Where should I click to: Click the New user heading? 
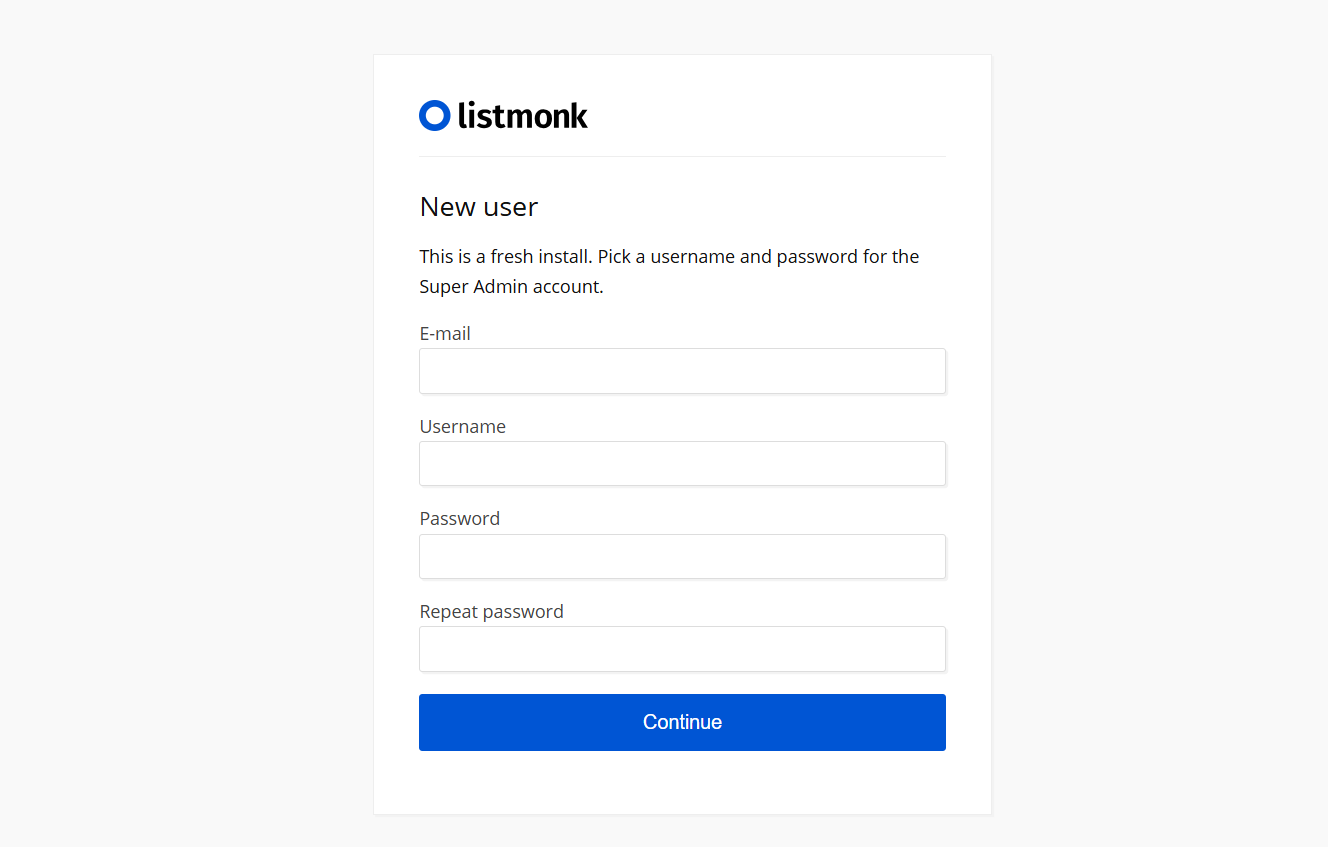[x=479, y=207]
